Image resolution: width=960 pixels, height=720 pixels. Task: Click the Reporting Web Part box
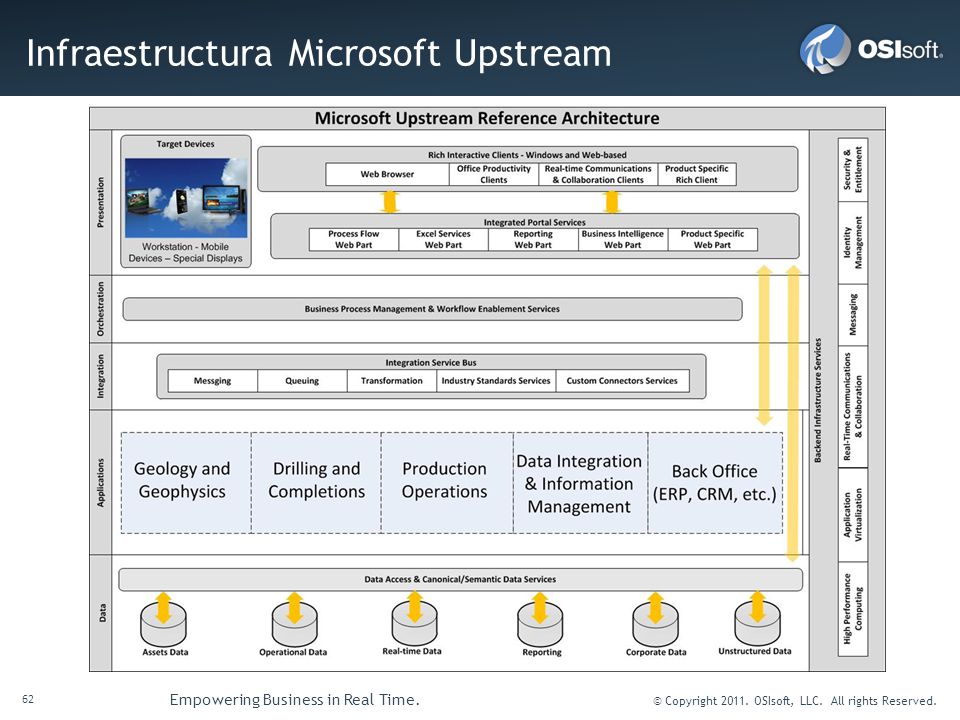[x=533, y=239]
